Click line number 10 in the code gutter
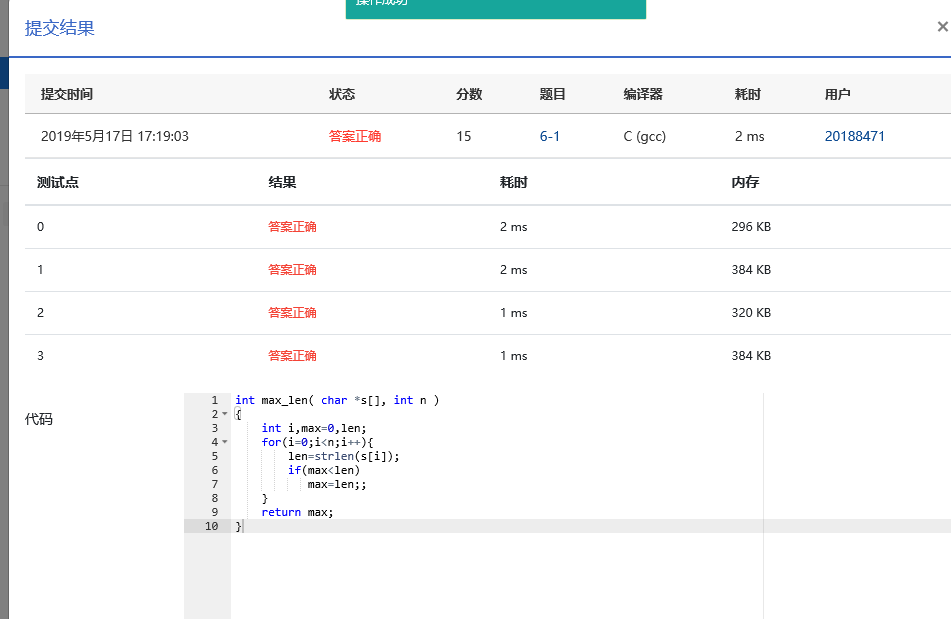The image size is (951, 619). (x=211, y=526)
